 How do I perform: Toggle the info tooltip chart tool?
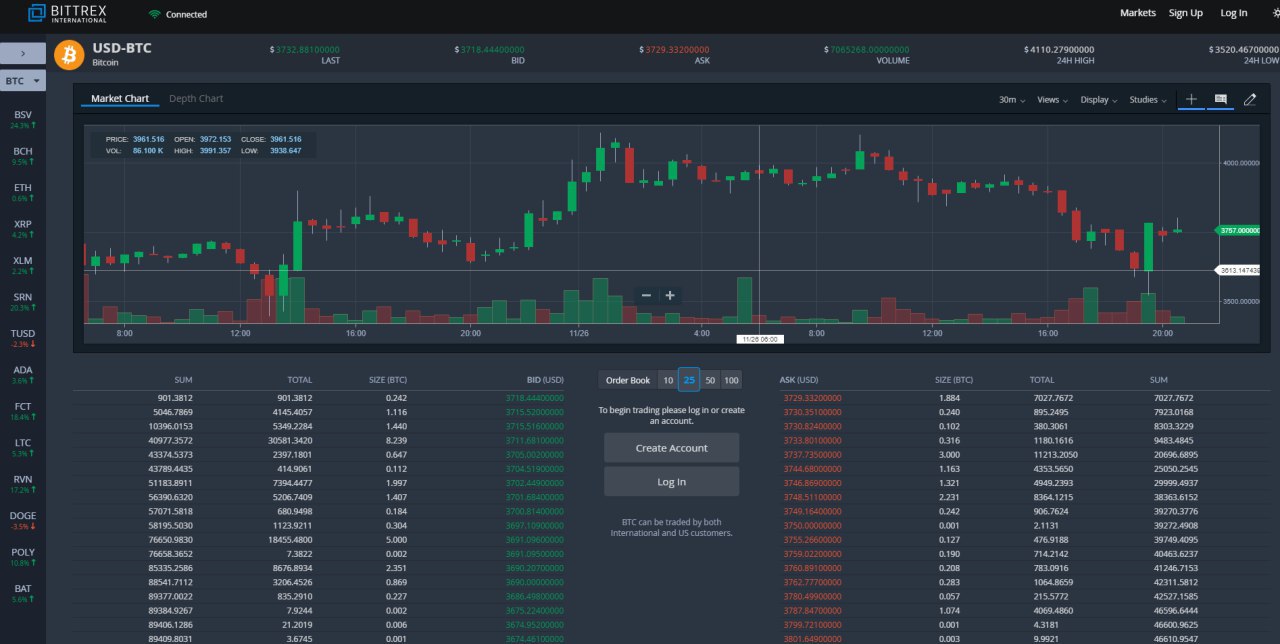click(1220, 99)
